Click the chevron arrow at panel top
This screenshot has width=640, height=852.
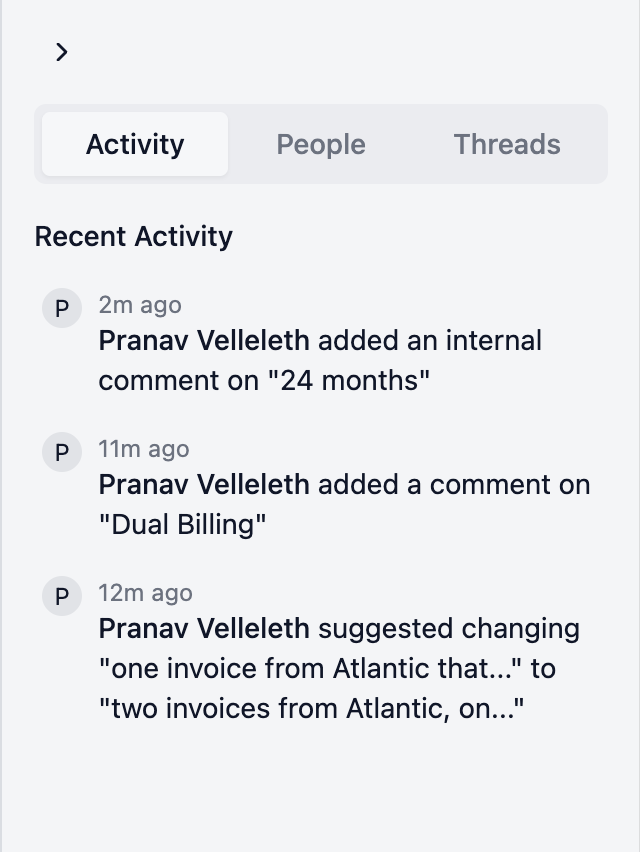(62, 52)
